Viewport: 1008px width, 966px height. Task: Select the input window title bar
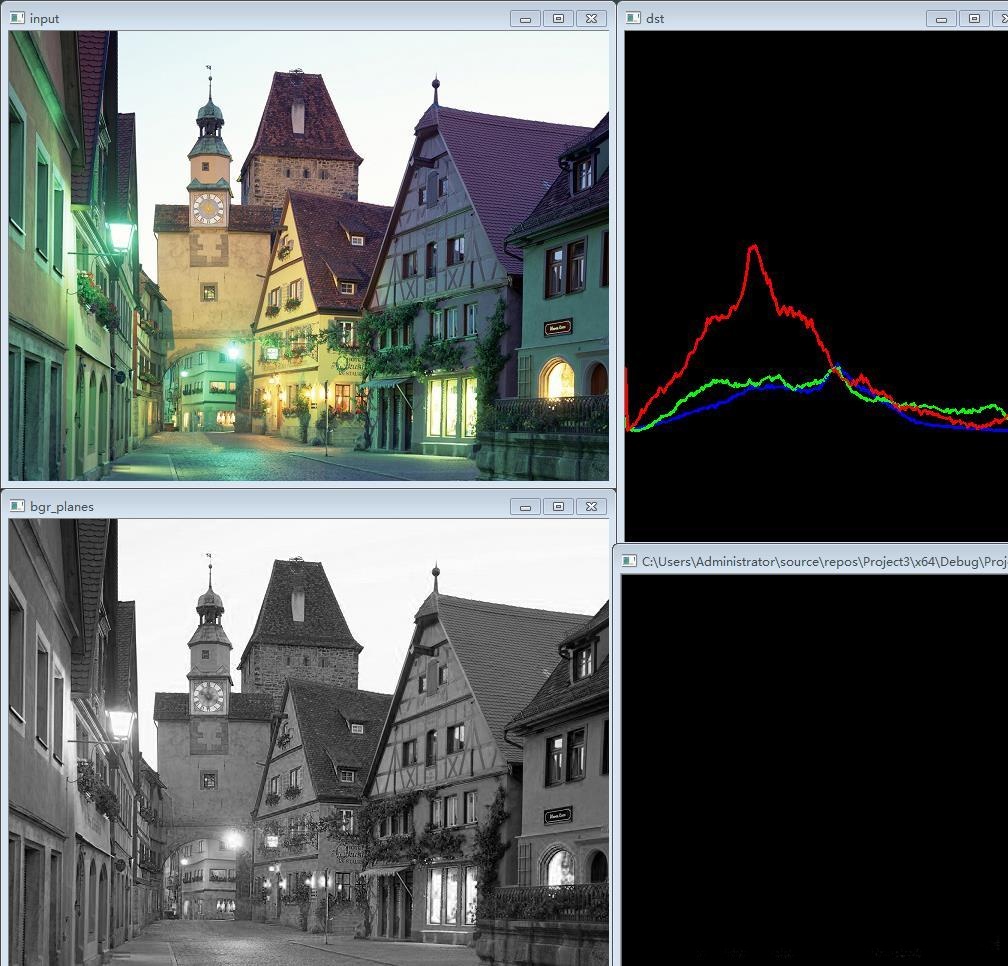(270, 18)
